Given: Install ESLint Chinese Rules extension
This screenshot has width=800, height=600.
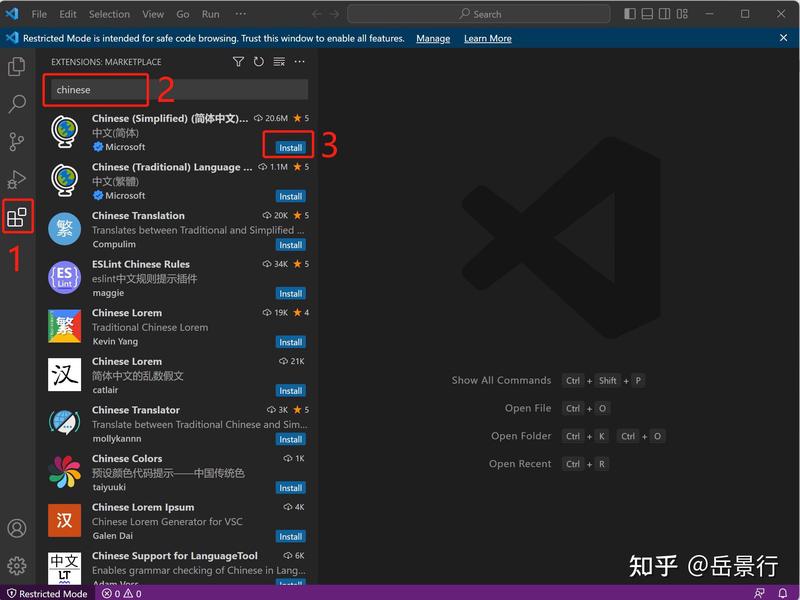Looking at the screenshot, I should click(291, 293).
